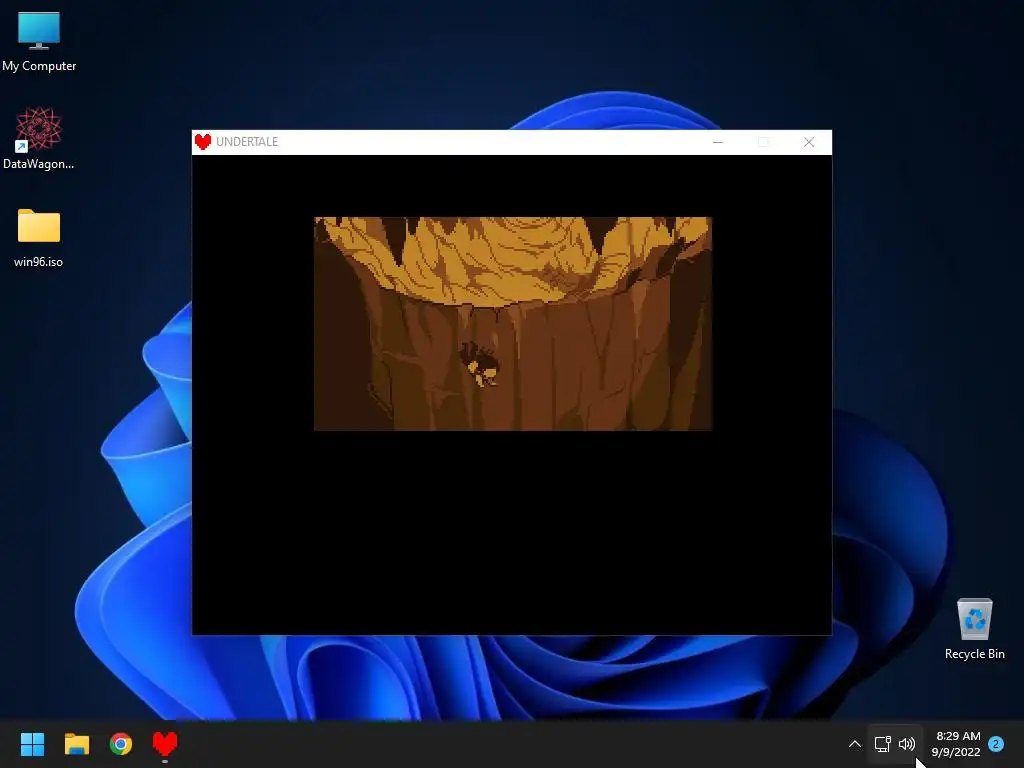Open notification center badge showing 2
Viewport: 1024px width, 768px height.
click(x=996, y=744)
